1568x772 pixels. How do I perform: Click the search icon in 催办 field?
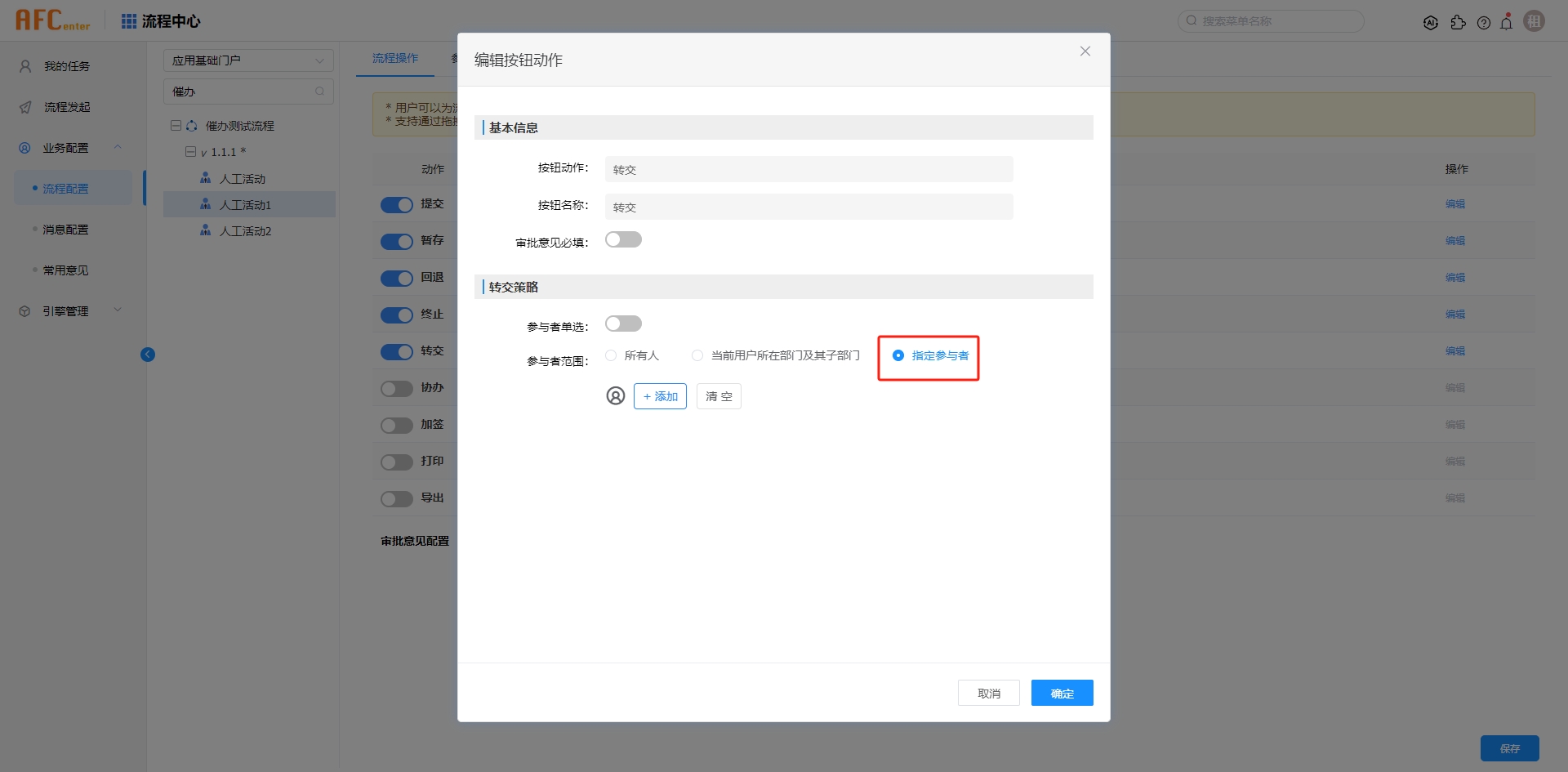point(319,91)
